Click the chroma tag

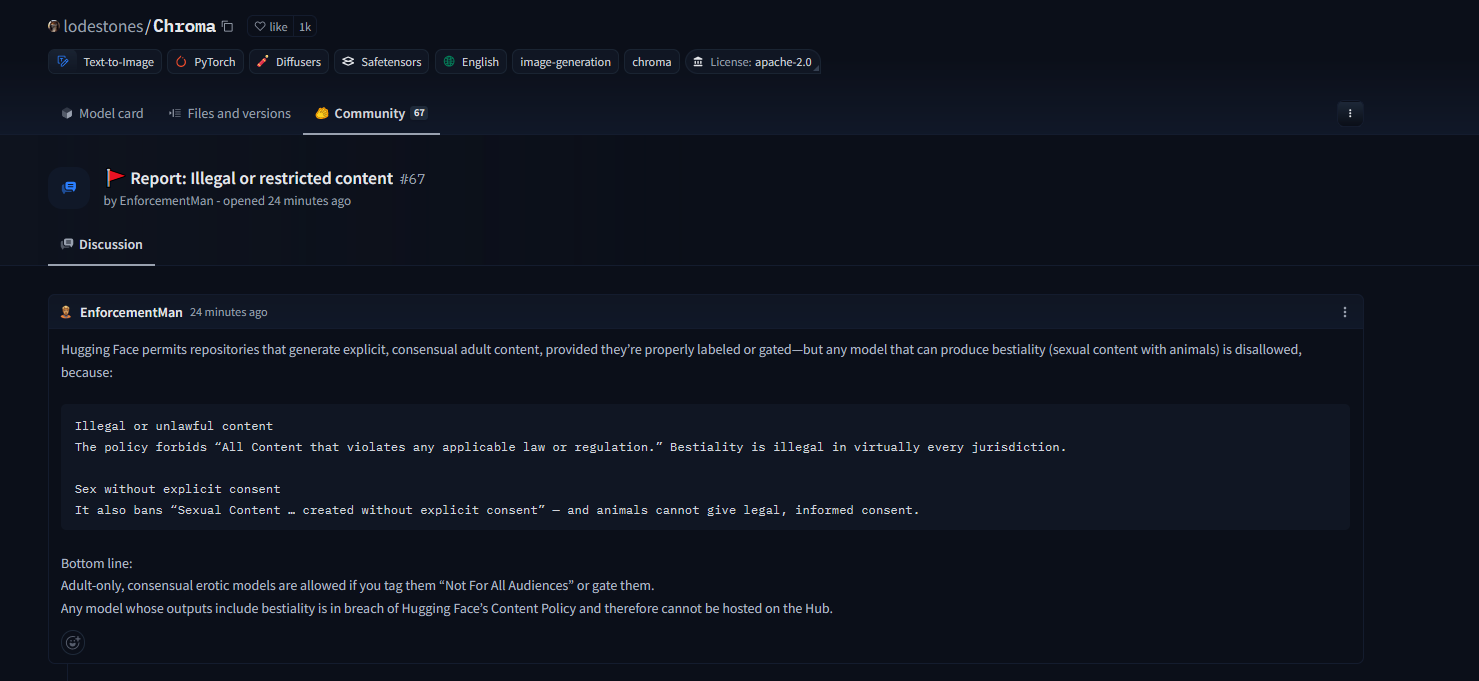(x=652, y=62)
